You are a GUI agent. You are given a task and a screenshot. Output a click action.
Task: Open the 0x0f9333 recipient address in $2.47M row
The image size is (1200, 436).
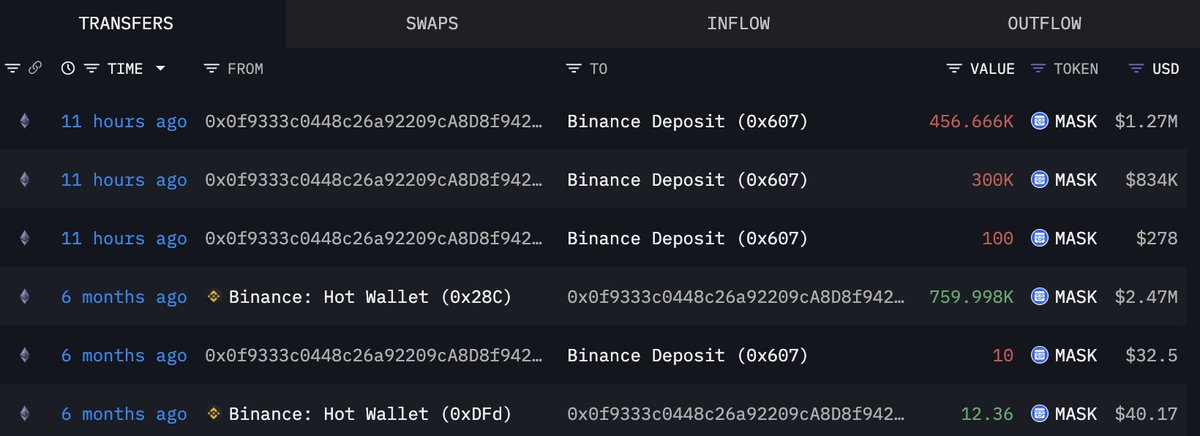(737, 297)
